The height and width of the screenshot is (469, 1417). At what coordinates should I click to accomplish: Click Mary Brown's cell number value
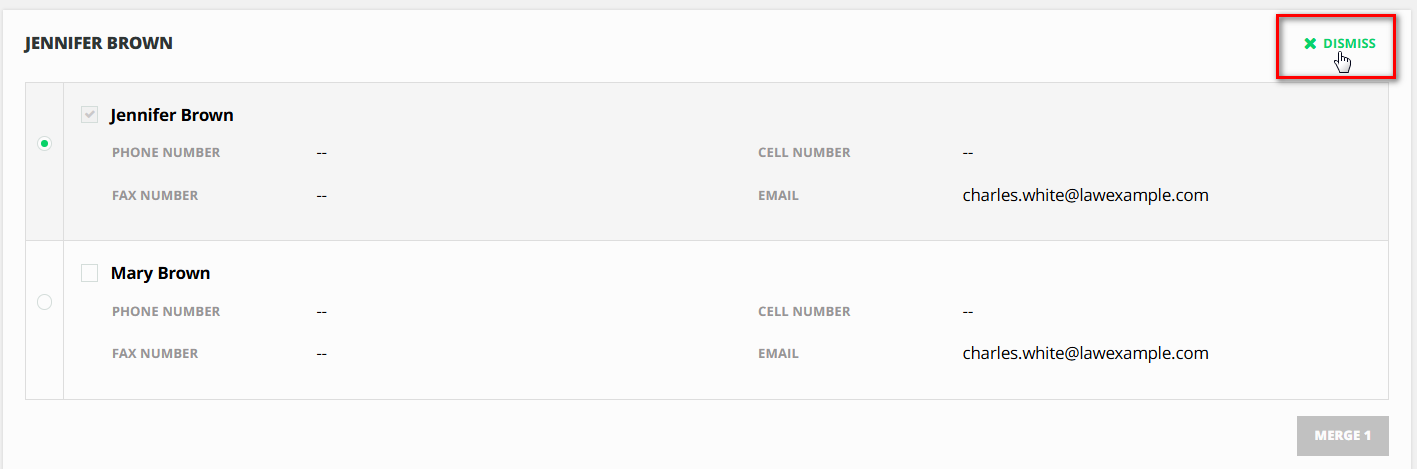click(968, 311)
